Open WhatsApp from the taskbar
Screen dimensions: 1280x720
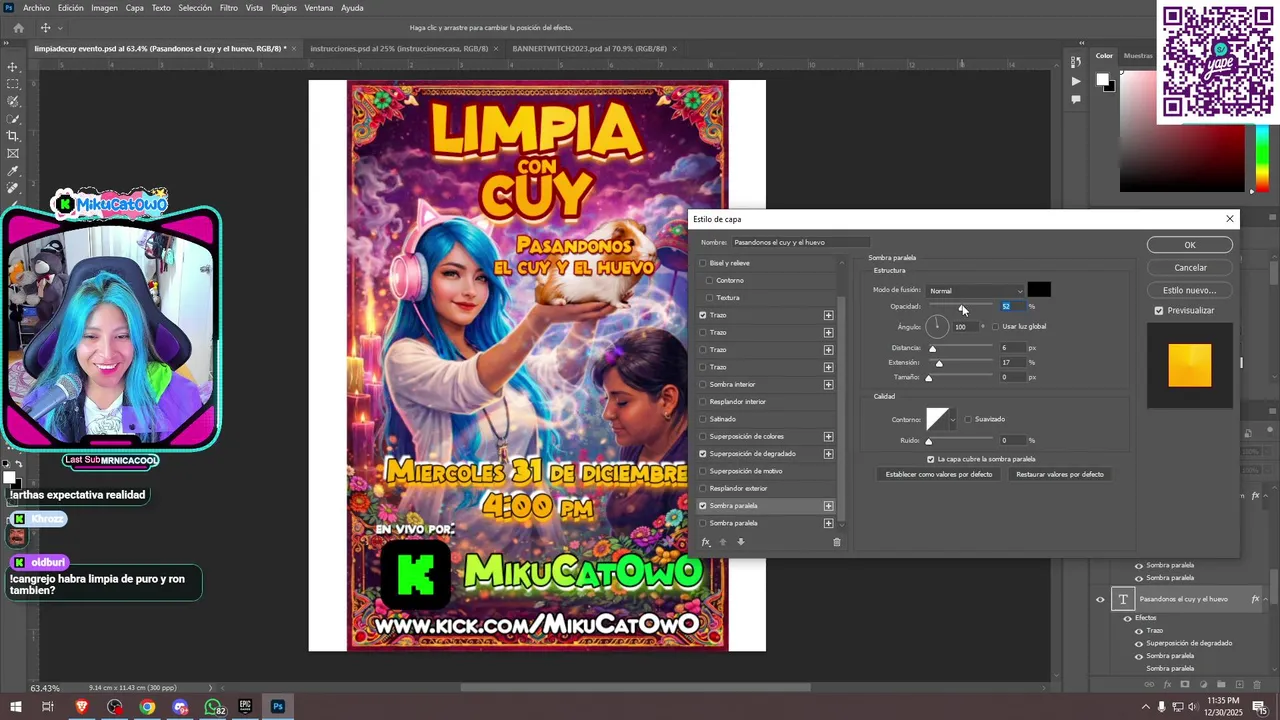[214, 706]
